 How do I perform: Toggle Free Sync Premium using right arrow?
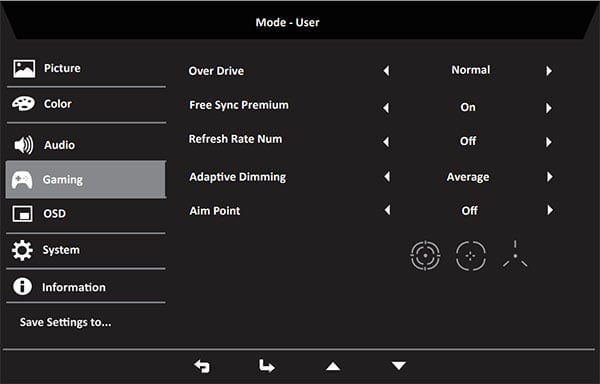pos(549,108)
